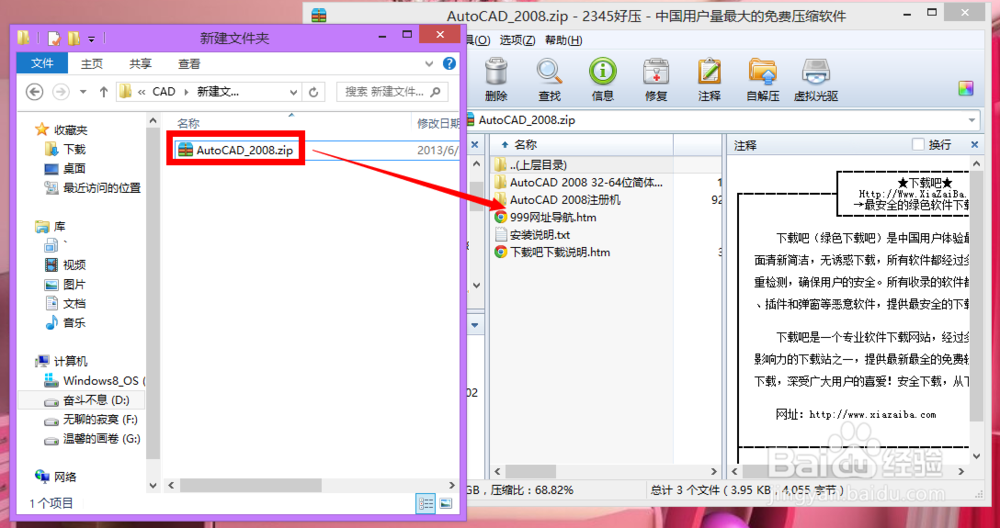Sort by 名称 column header in 2345好压

click(x=525, y=145)
